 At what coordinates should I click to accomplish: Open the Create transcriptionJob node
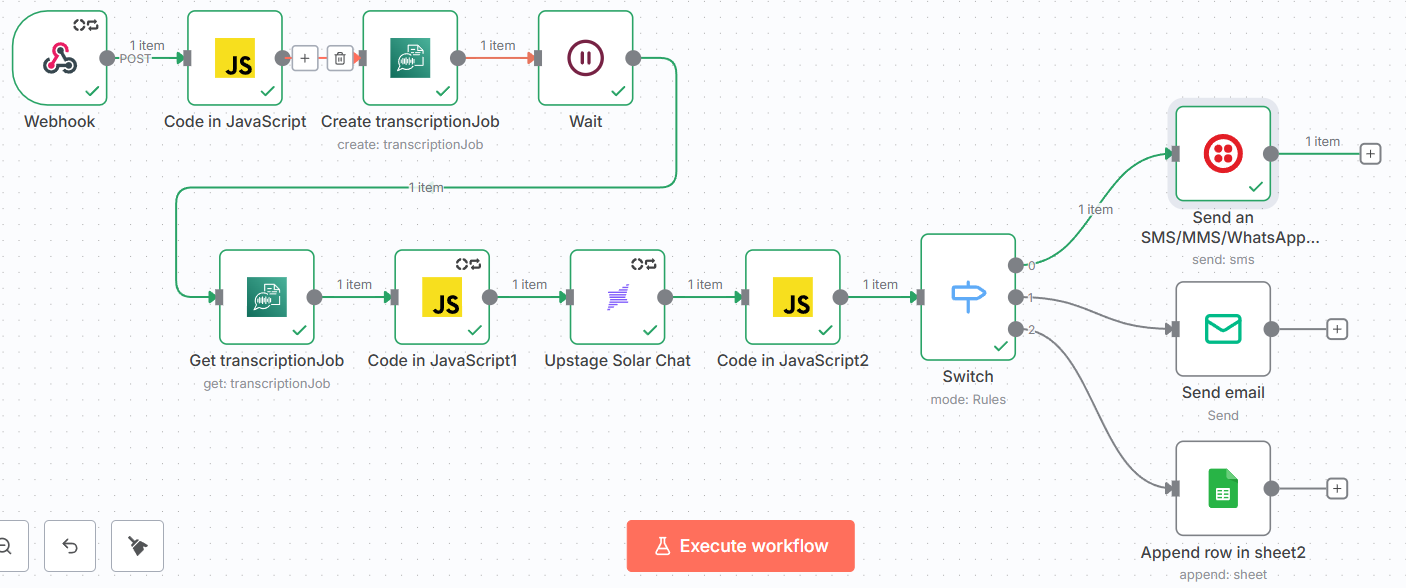(410, 58)
